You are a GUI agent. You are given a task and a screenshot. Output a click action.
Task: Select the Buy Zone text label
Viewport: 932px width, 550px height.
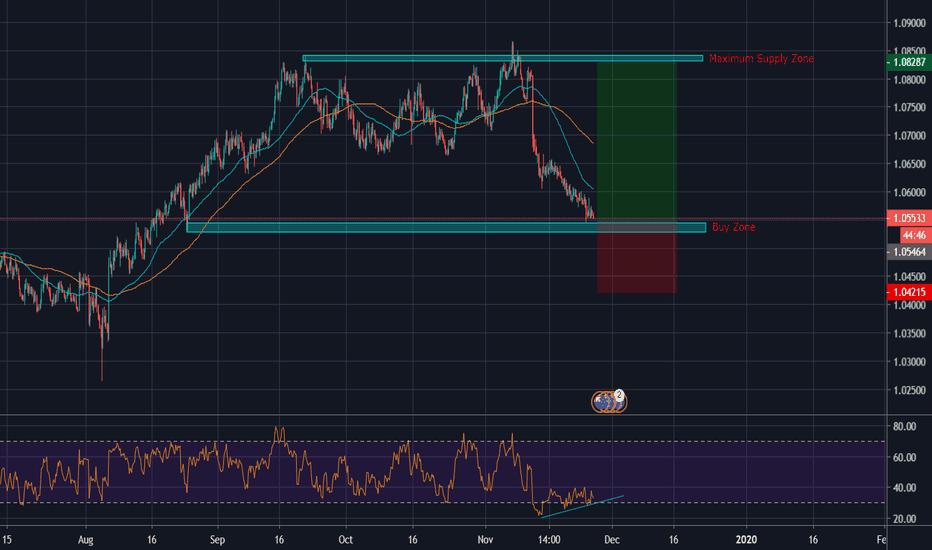click(733, 228)
